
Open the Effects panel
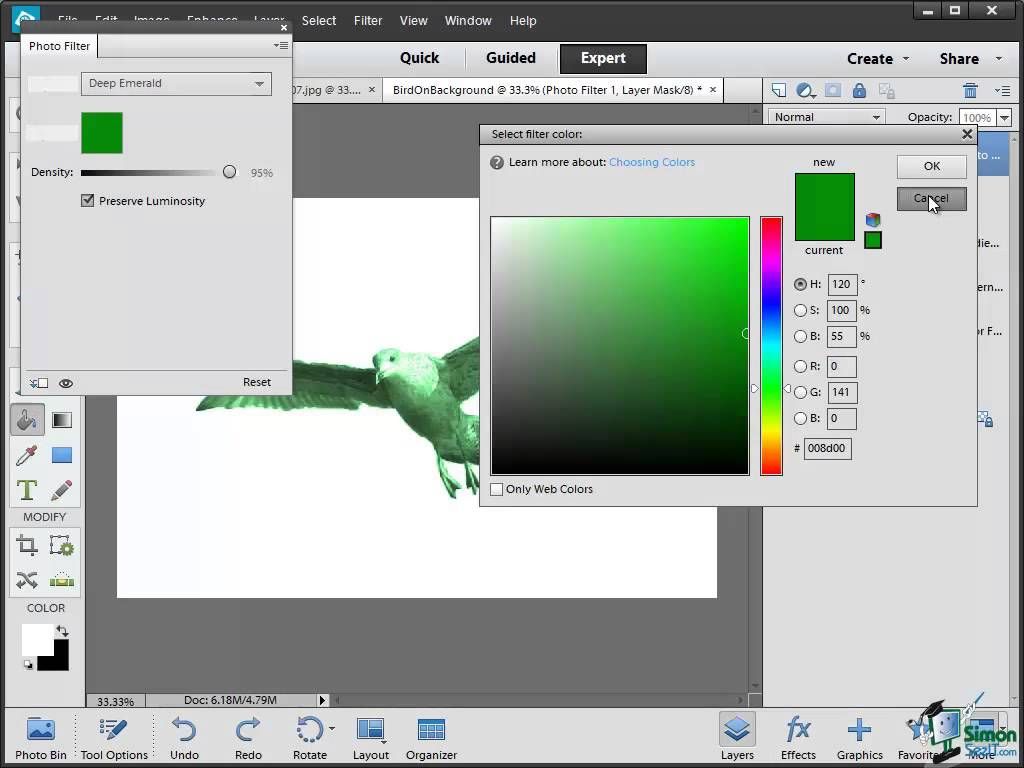click(798, 737)
